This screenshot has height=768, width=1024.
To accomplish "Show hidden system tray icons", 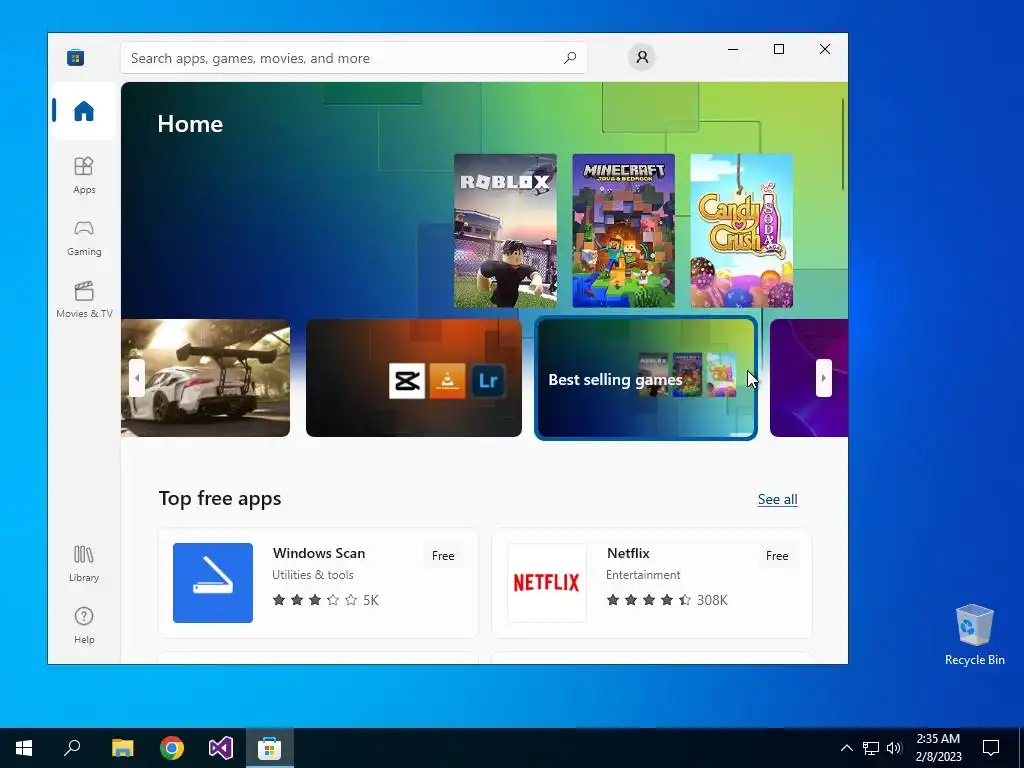I will pos(846,748).
